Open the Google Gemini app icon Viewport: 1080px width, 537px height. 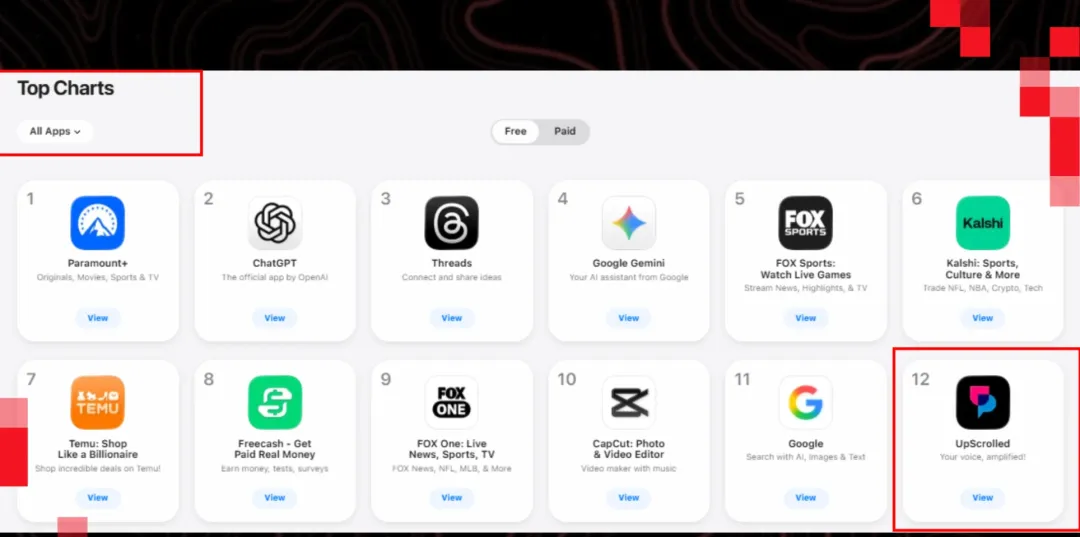[x=629, y=223]
